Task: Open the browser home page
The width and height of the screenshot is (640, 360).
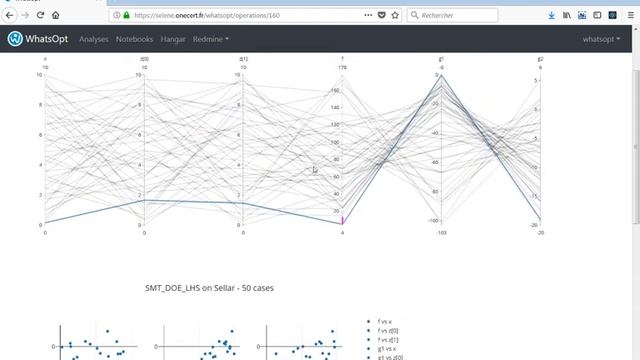Action: click(x=56, y=16)
